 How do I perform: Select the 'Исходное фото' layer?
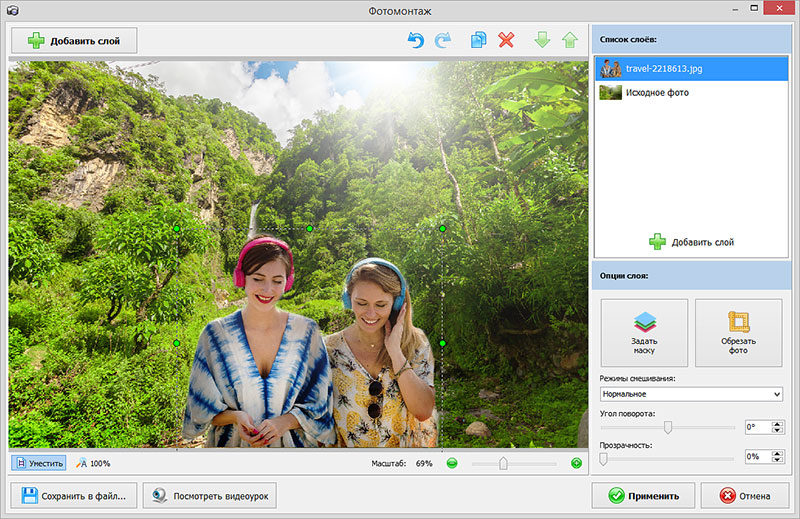pyautogui.click(x=691, y=92)
